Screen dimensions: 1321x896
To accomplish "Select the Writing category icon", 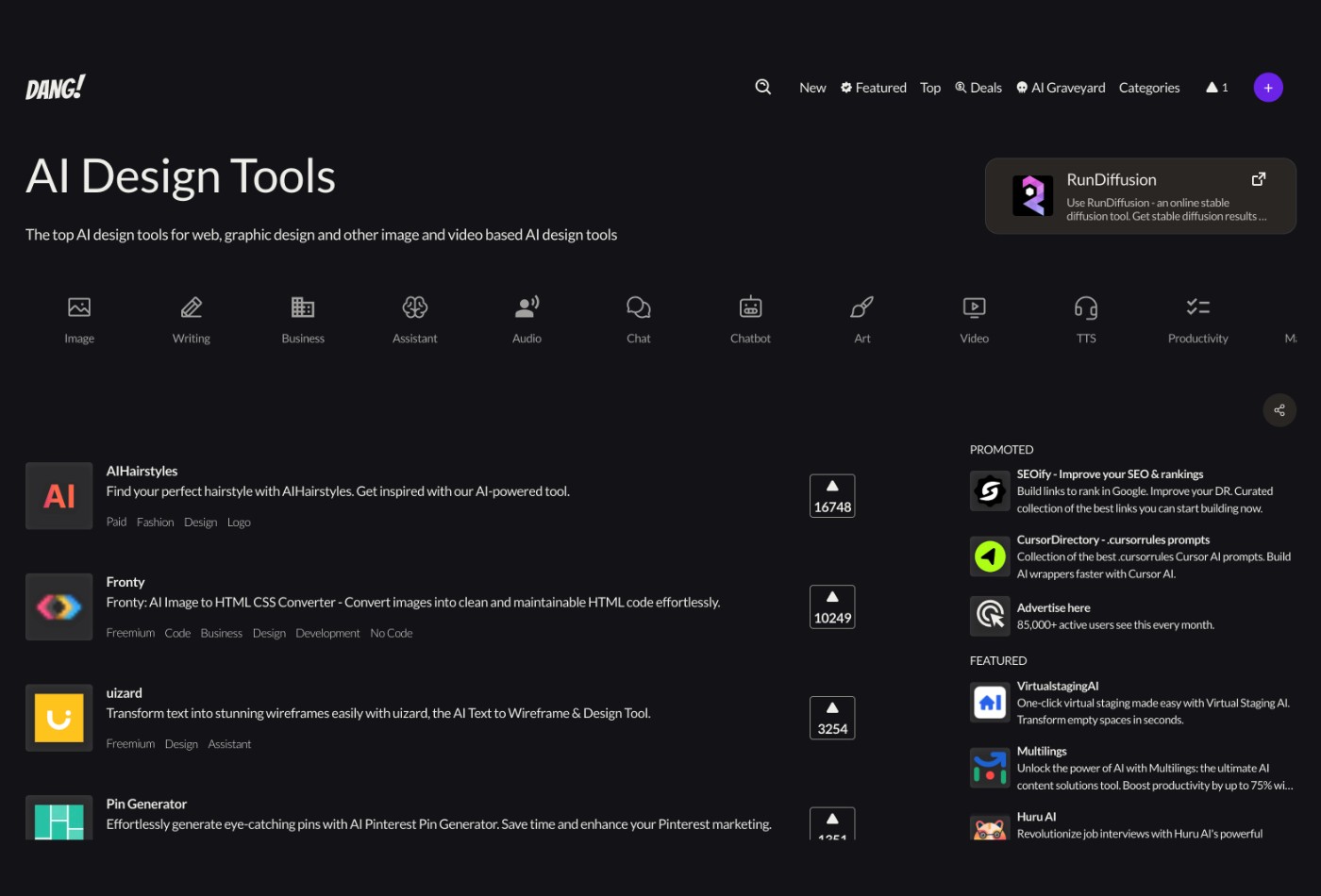I will coord(192,307).
